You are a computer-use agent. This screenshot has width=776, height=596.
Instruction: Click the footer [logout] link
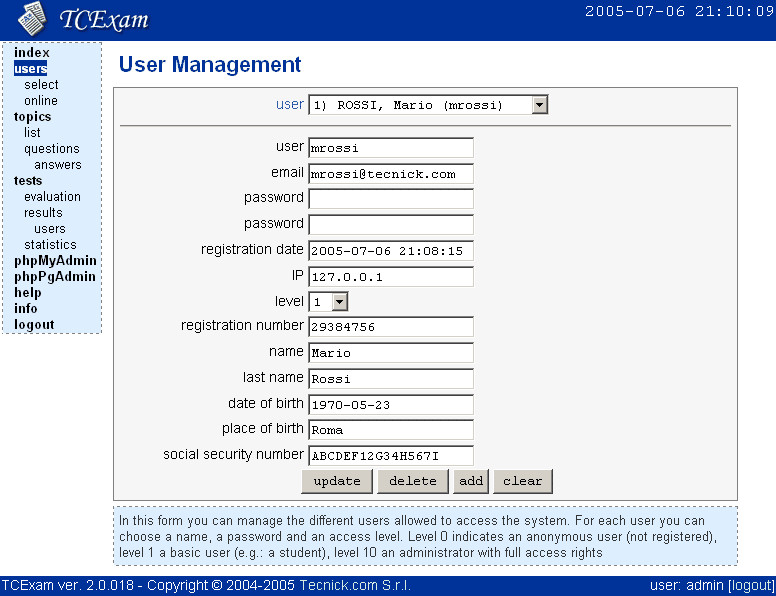point(751,586)
